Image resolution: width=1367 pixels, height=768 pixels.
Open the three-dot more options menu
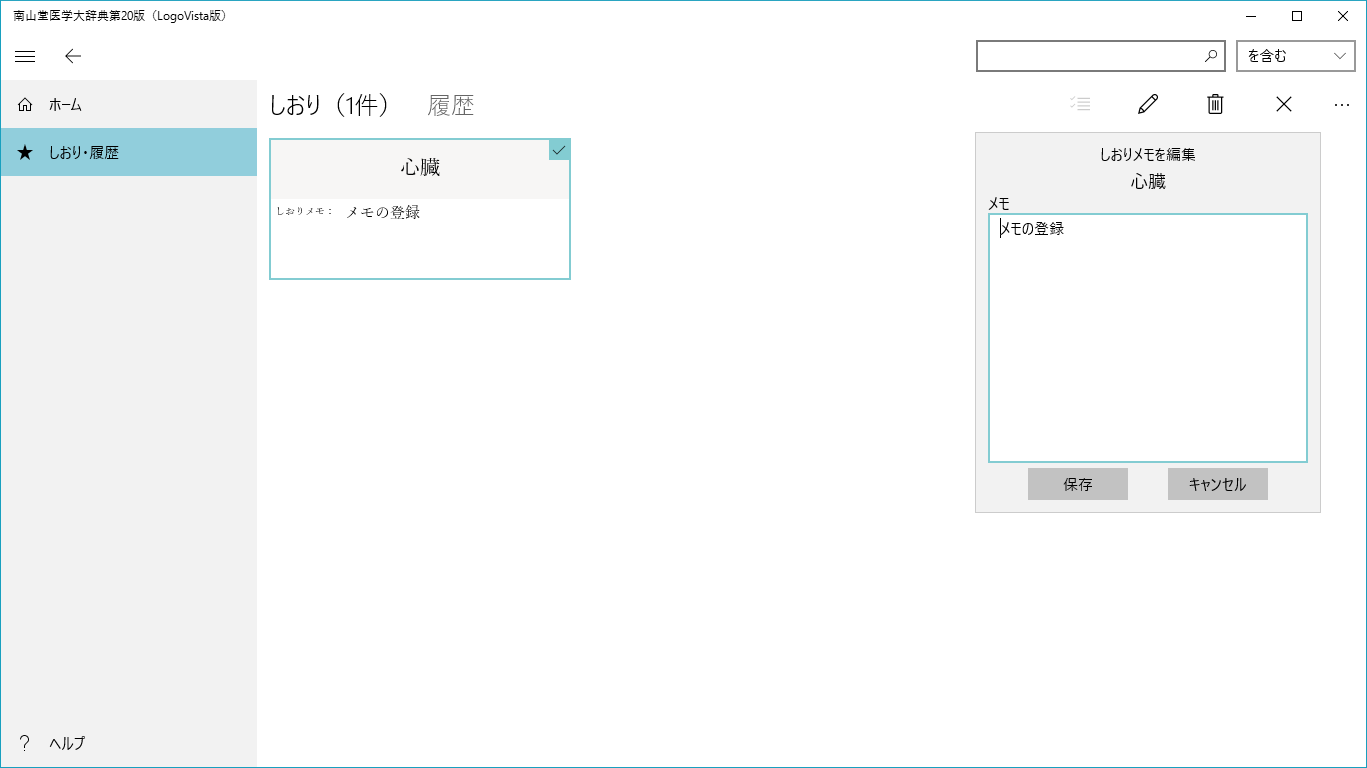1342,104
